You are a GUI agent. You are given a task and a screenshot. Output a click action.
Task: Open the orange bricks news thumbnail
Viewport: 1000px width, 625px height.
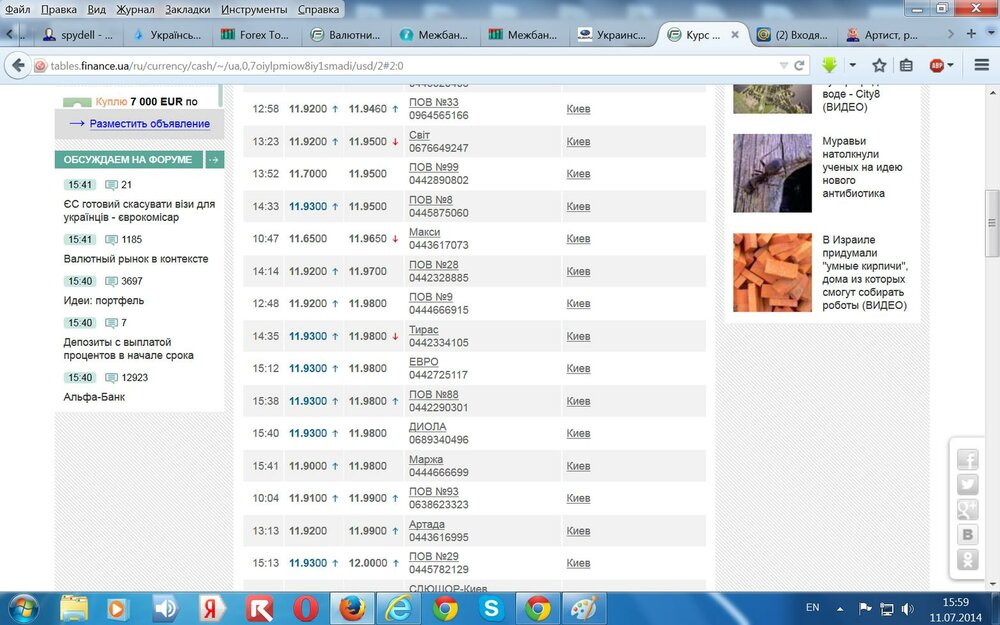tap(772, 272)
